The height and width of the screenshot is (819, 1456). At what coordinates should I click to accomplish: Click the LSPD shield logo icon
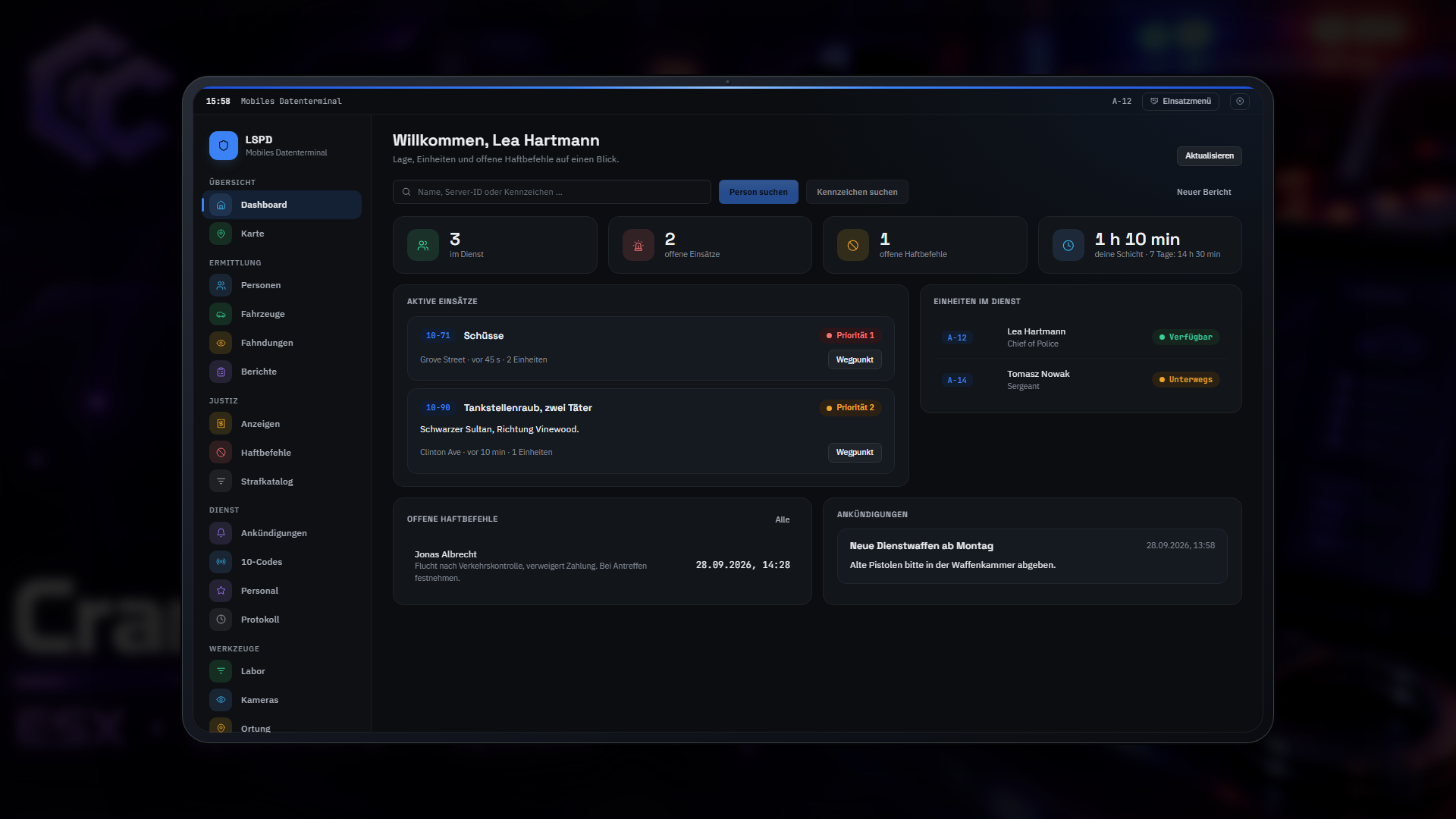224,146
